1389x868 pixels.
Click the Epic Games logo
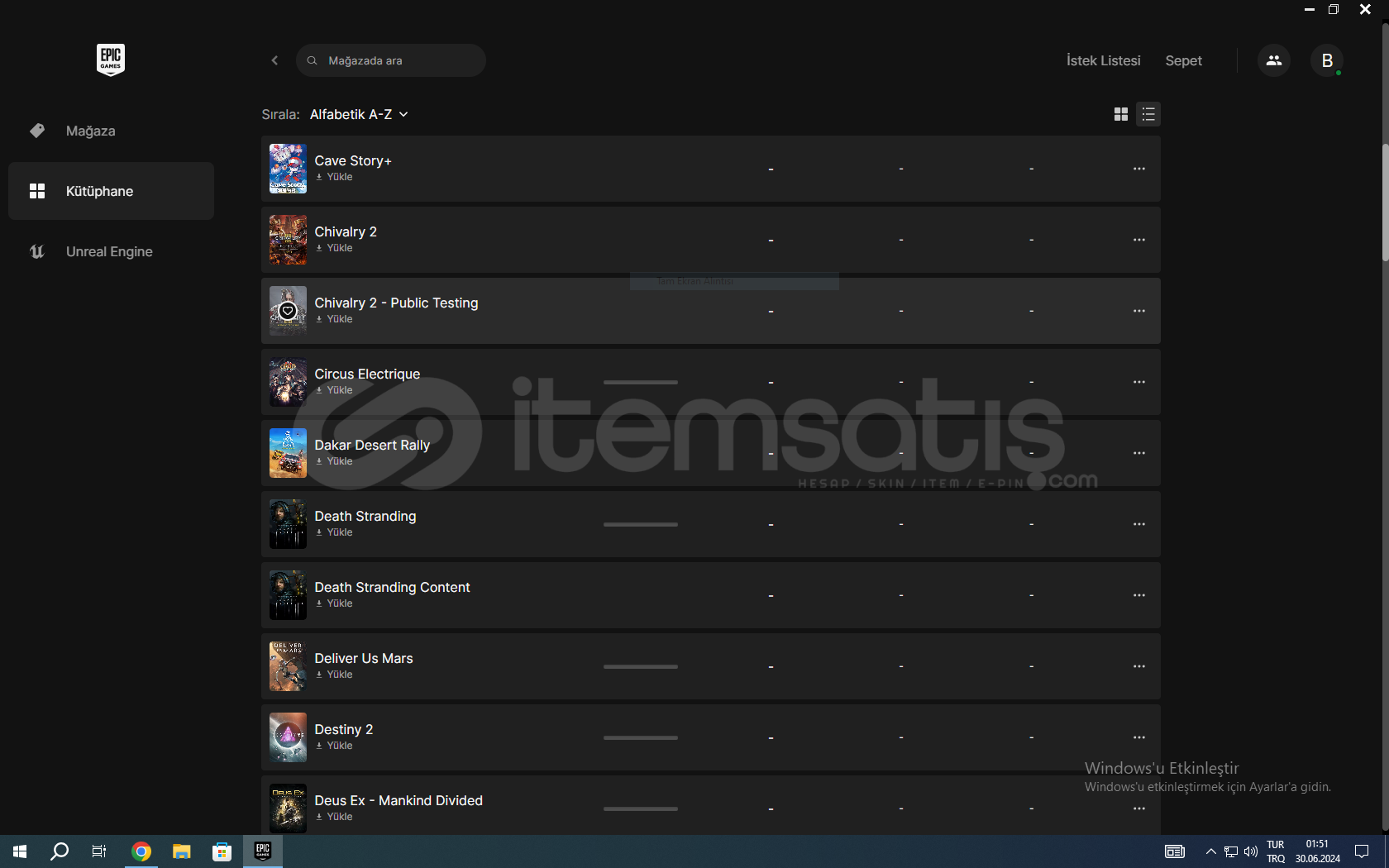tap(111, 60)
